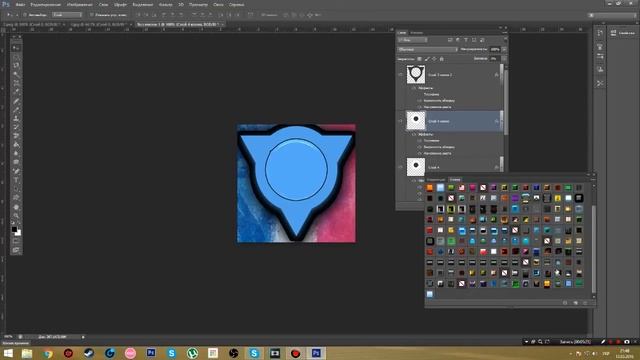640x360 pixels.
Task: Select the Eyedropper tool
Action: (x=16, y=92)
